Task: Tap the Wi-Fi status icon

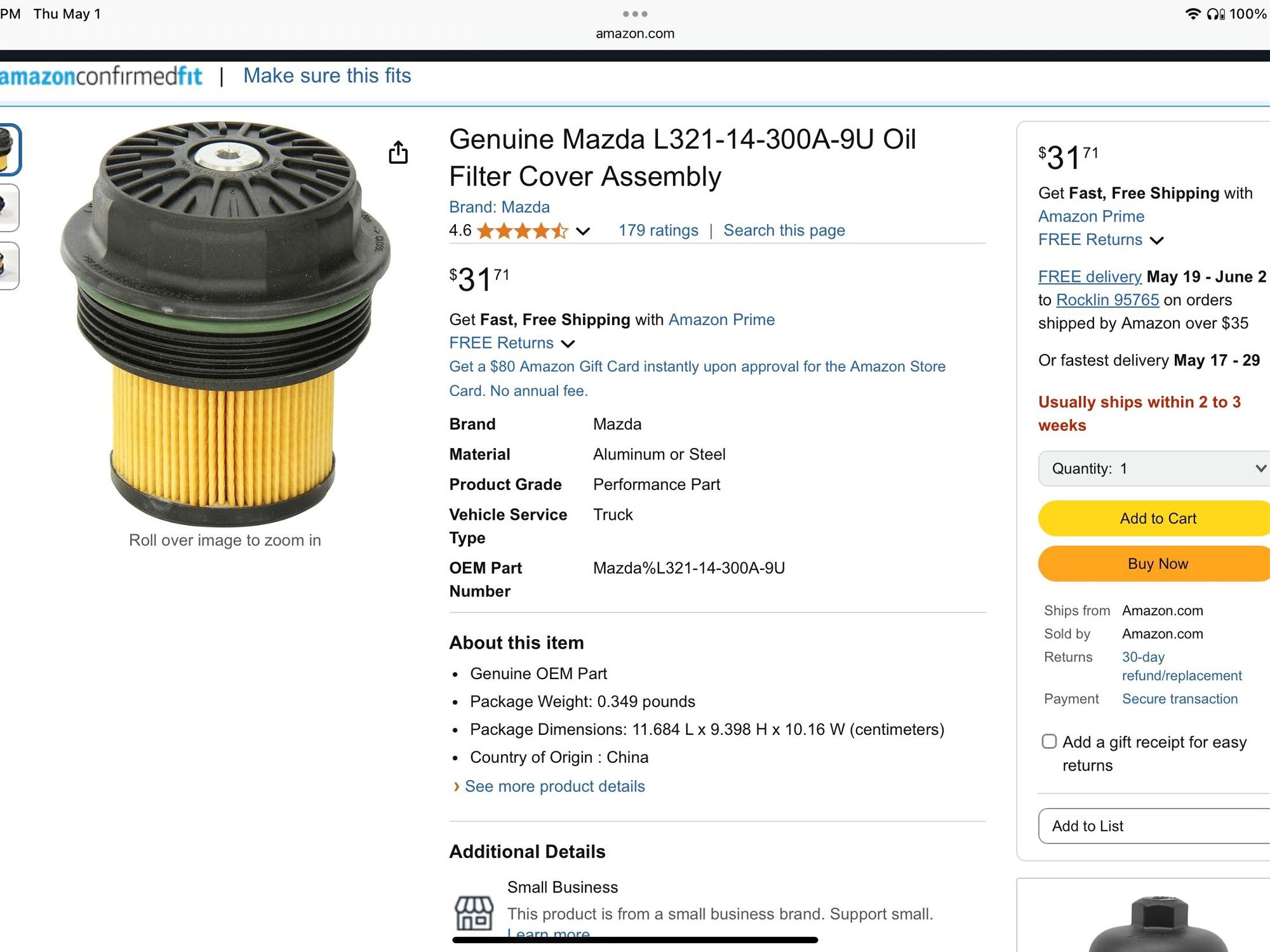Action: click(1193, 14)
